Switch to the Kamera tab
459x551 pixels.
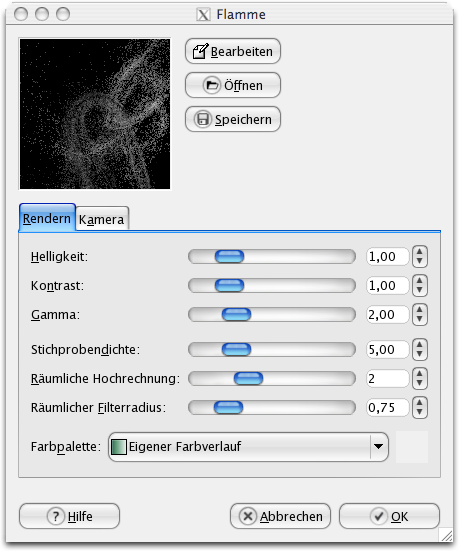[x=102, y=219]
